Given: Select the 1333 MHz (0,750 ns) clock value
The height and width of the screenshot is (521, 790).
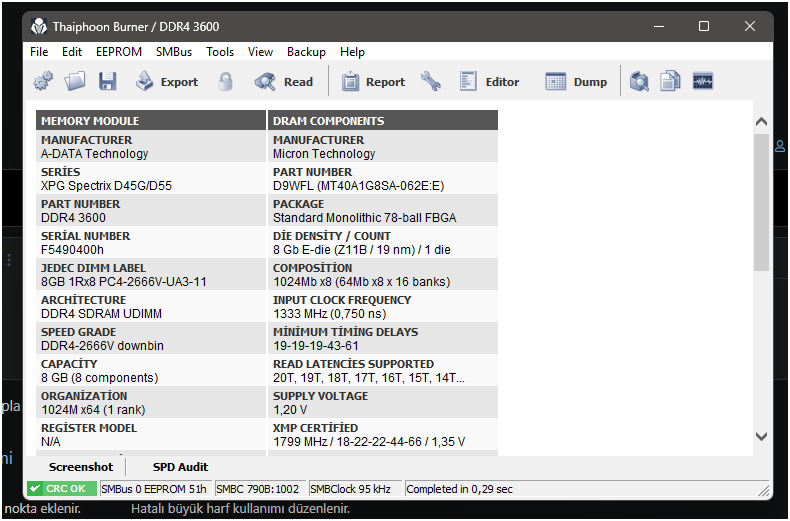Looking at the screenshot, I should click(x=330, y=314).
